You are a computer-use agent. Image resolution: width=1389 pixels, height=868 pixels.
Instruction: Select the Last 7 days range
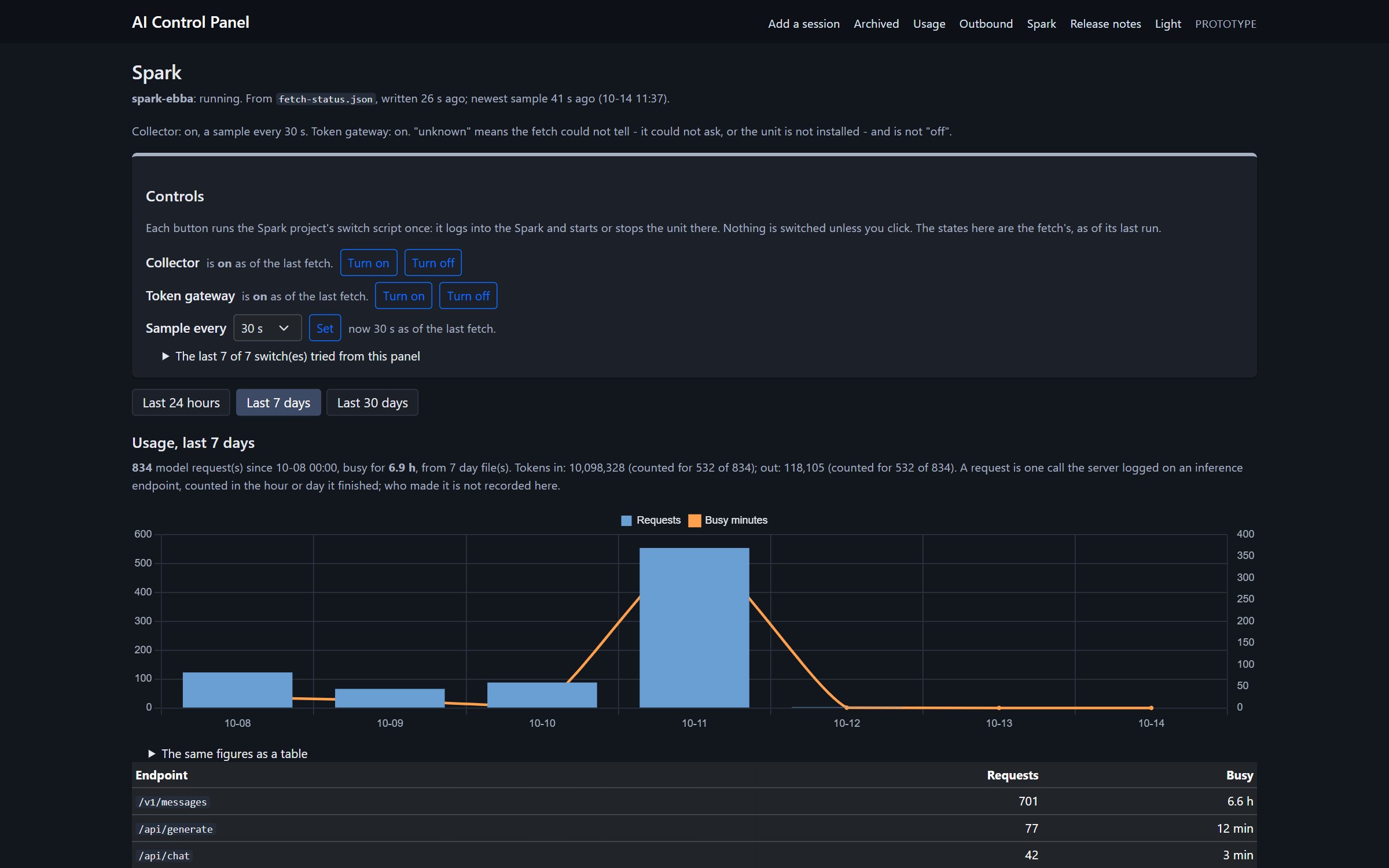(278, 402)
